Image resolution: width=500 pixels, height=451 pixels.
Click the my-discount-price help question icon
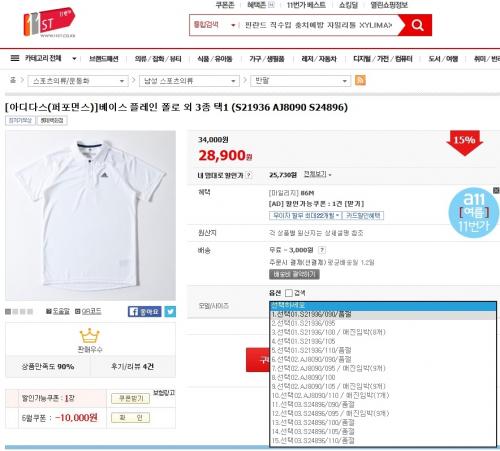point(249,175)
